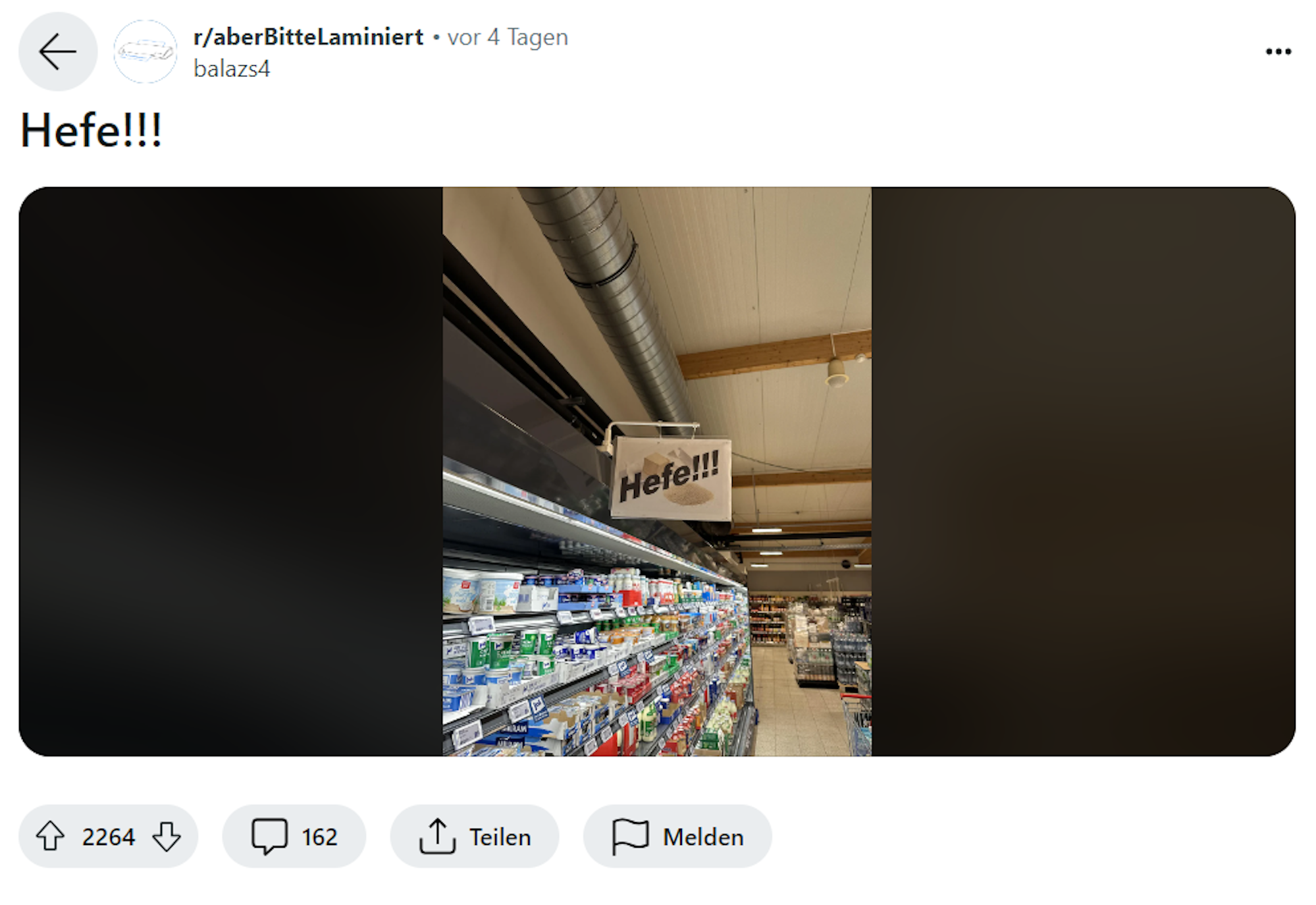The width and height of the screenshot is (1316, 905).
Task: Click the report flag icon
Action: point(631,836)
